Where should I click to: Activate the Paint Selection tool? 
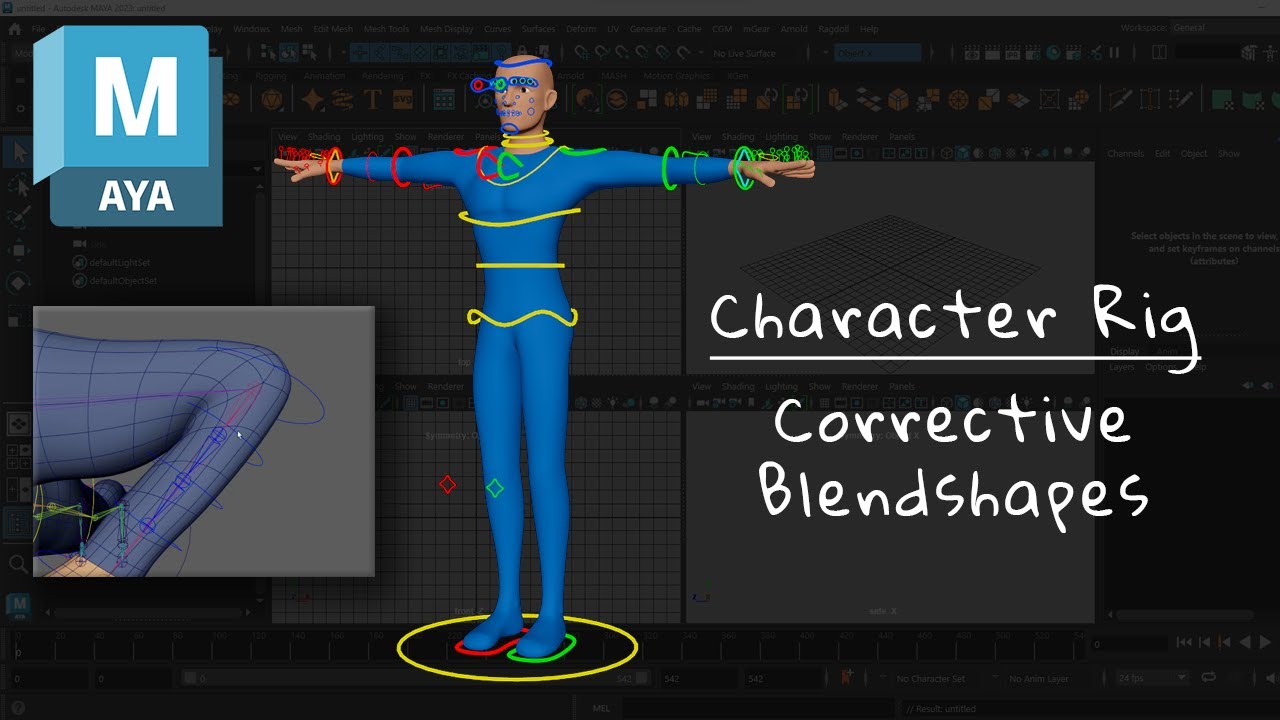click(17, 217)
